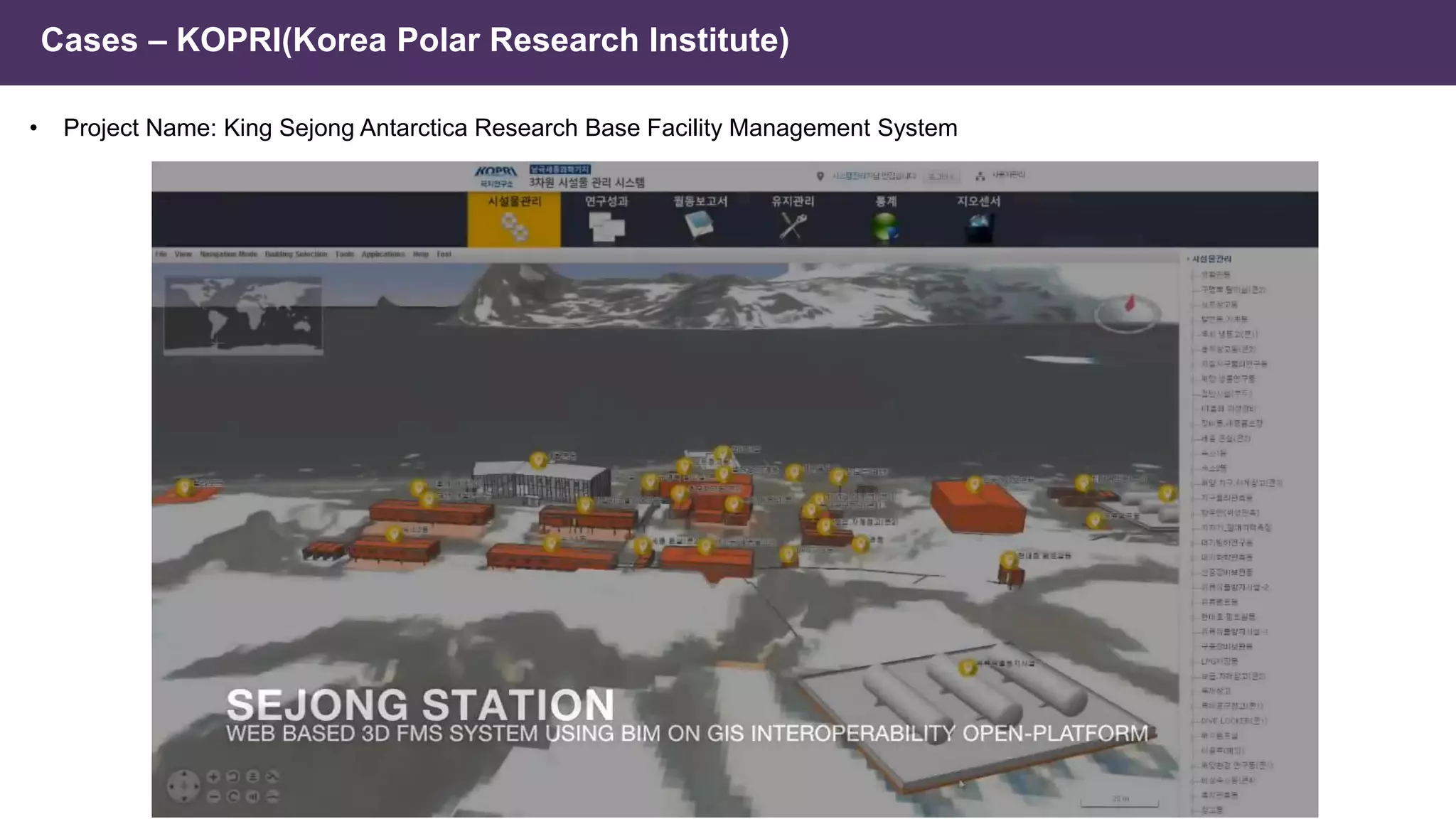Select 지구물리관측동 in facility tree
Image resolution: width=1456 pixels, height=819 pixels.
point(1227,498)
